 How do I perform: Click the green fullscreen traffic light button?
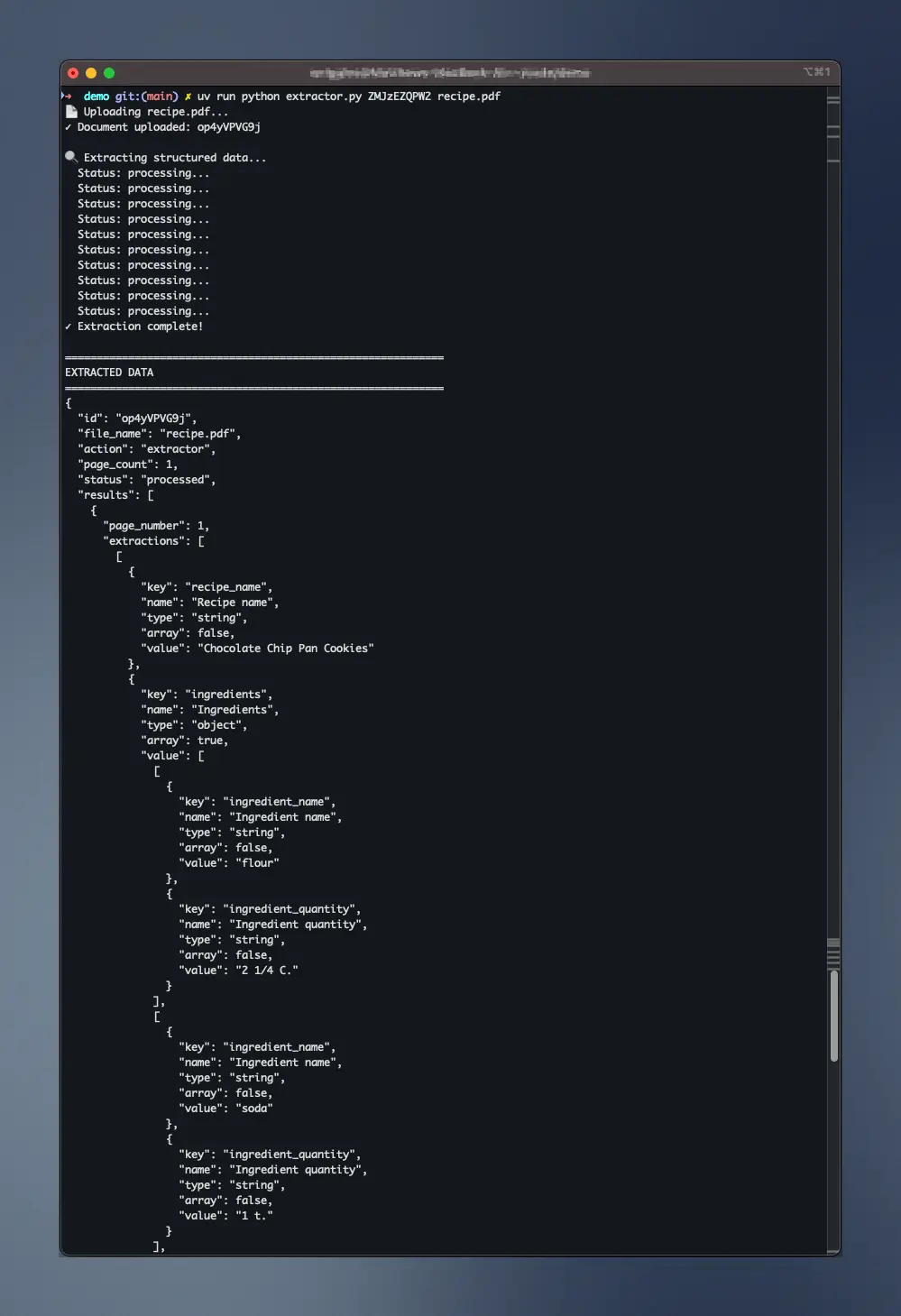(109, 73)
